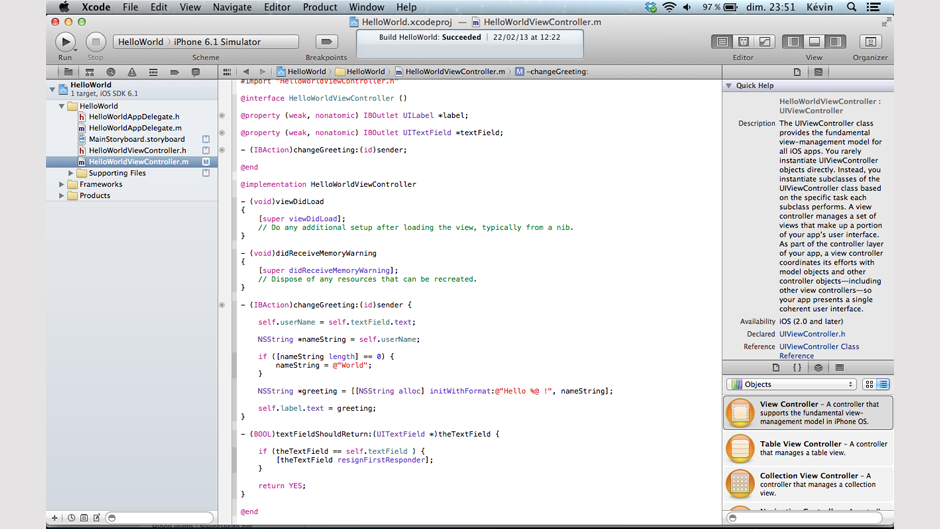Screen dimensions: 940x529
Task: Select the View Controller library object
Action: pos(808,413)
